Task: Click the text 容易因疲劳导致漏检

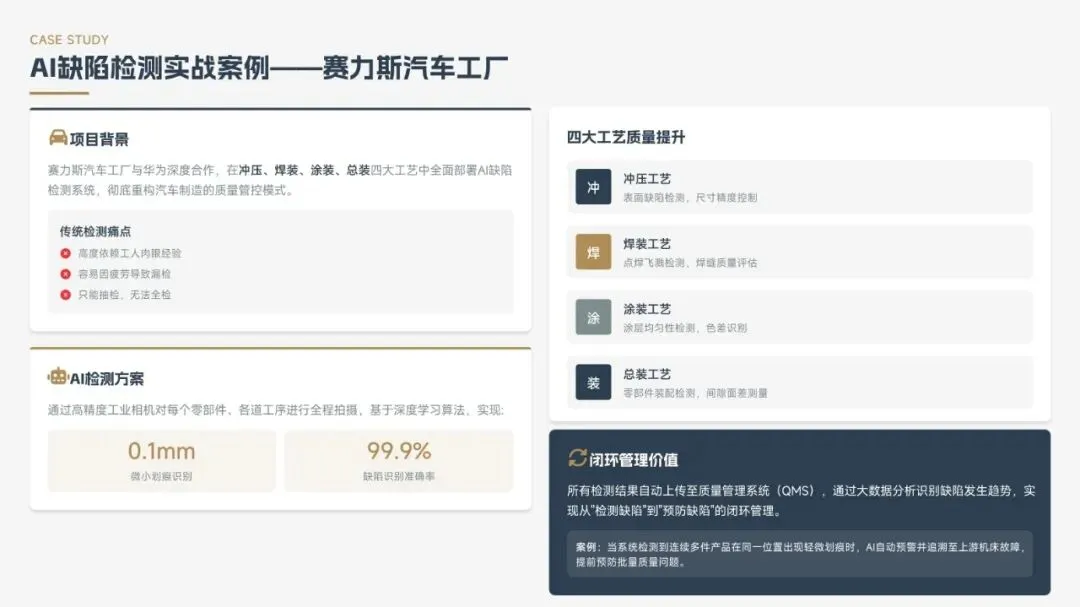Action: click(124, 274)
